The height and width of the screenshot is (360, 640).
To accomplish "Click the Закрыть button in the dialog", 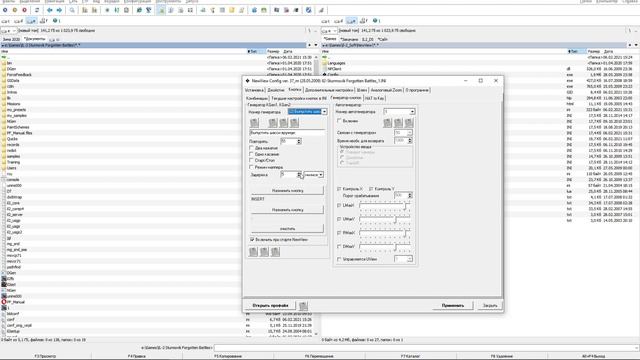I will pyautogui.click(x=490, y=305).
